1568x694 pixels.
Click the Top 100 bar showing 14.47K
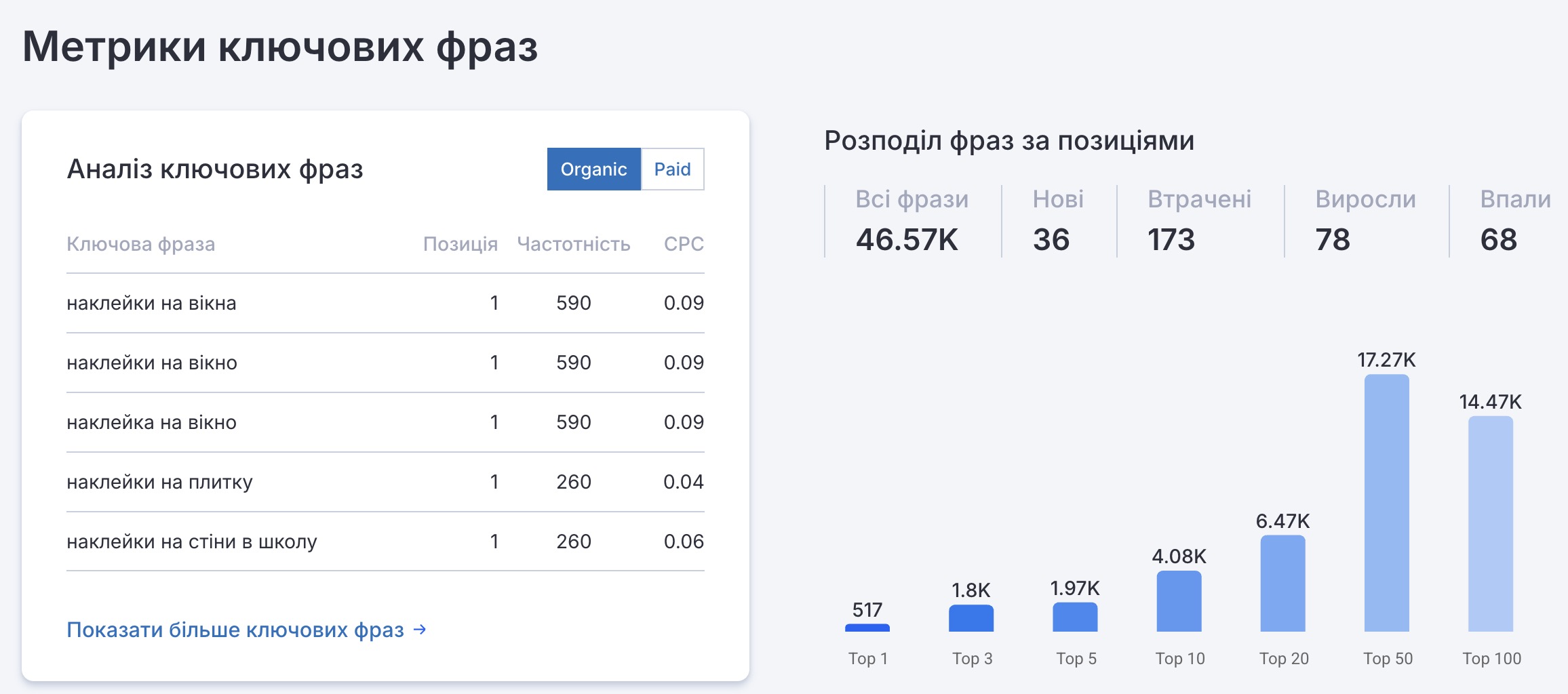tap(1490, 524)
